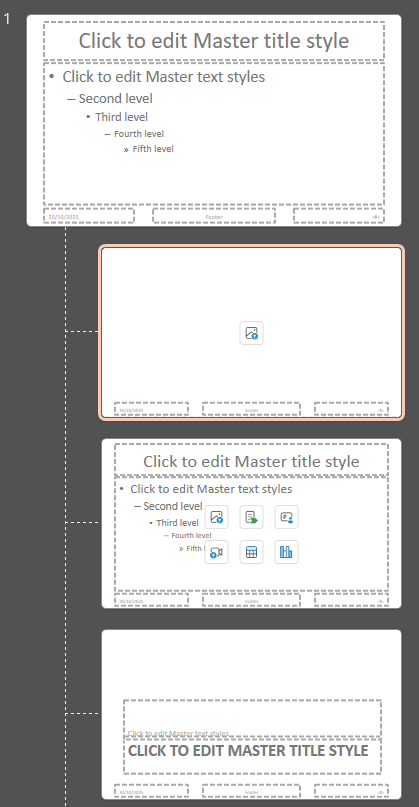419x807 pixels.
Task: Click 'Third level' in the content layout thumbnail
Action: coord(177,523)
